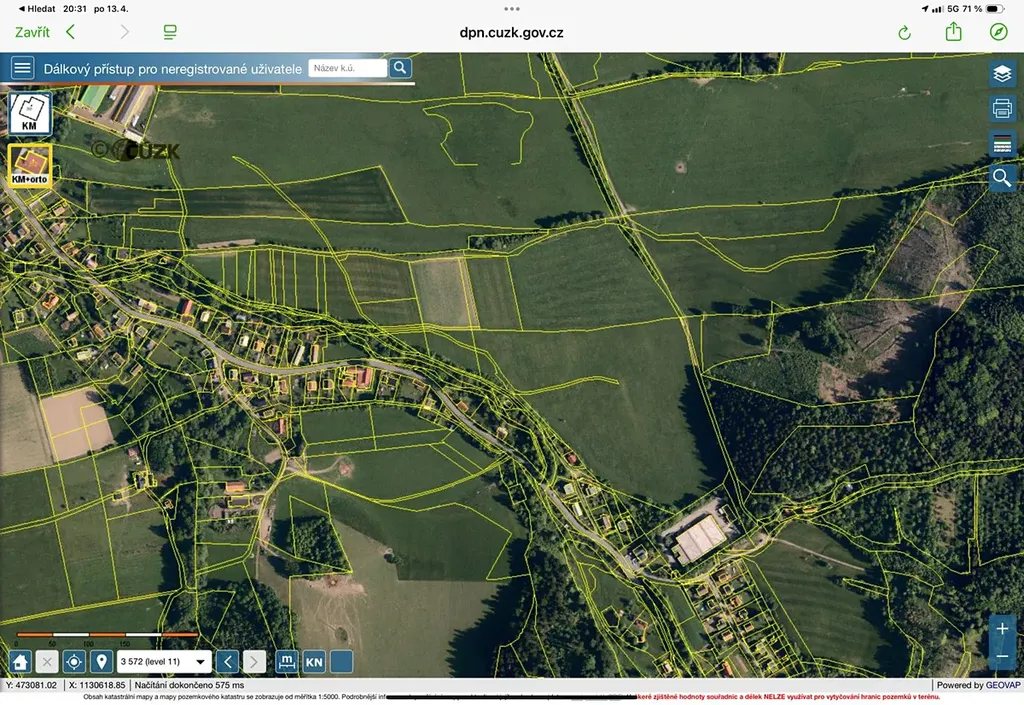
Task: Tap Zavřít to close the browser
Action: [32, 32]
